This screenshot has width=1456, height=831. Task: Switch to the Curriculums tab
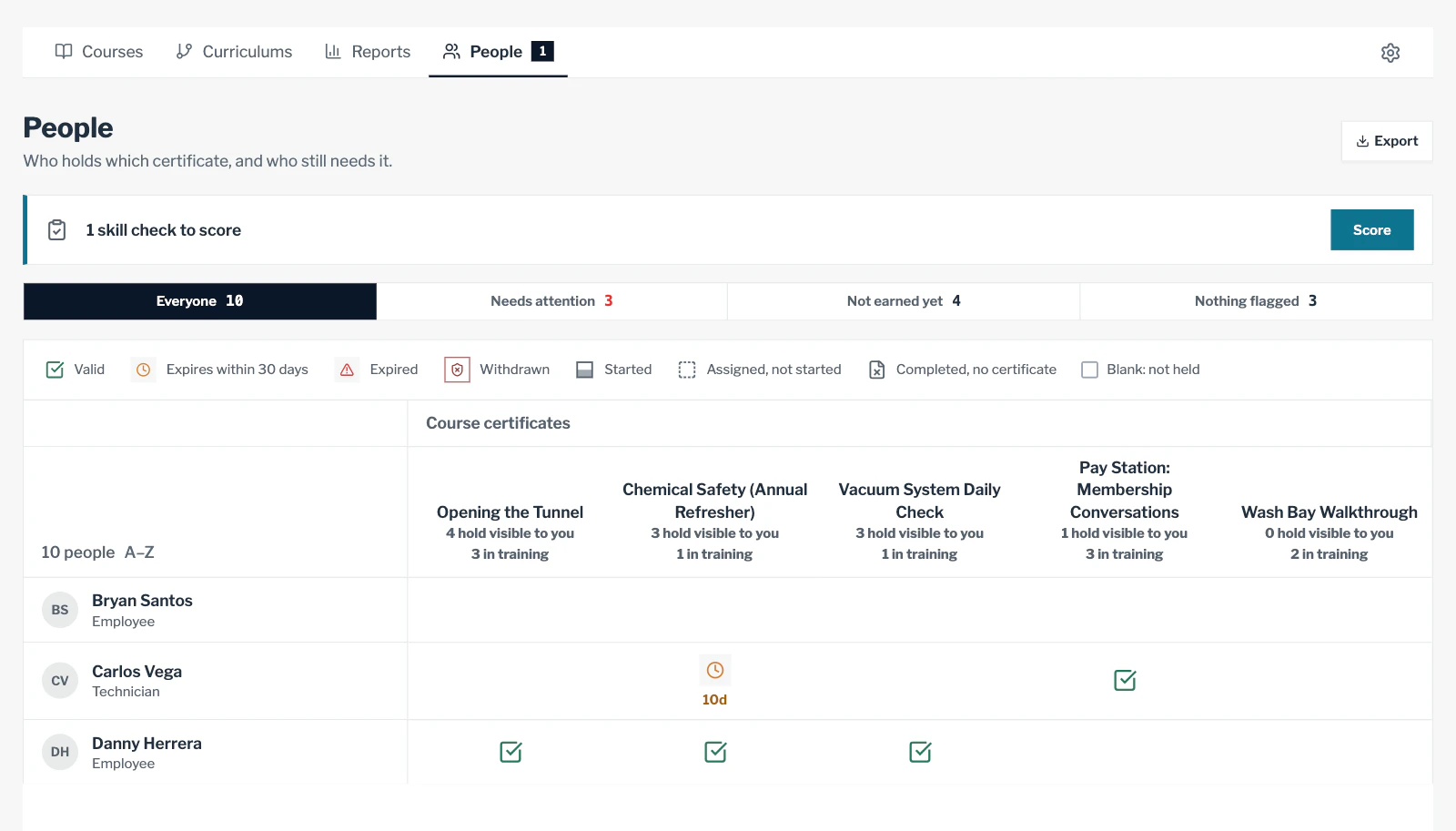[x=234, y=52]
